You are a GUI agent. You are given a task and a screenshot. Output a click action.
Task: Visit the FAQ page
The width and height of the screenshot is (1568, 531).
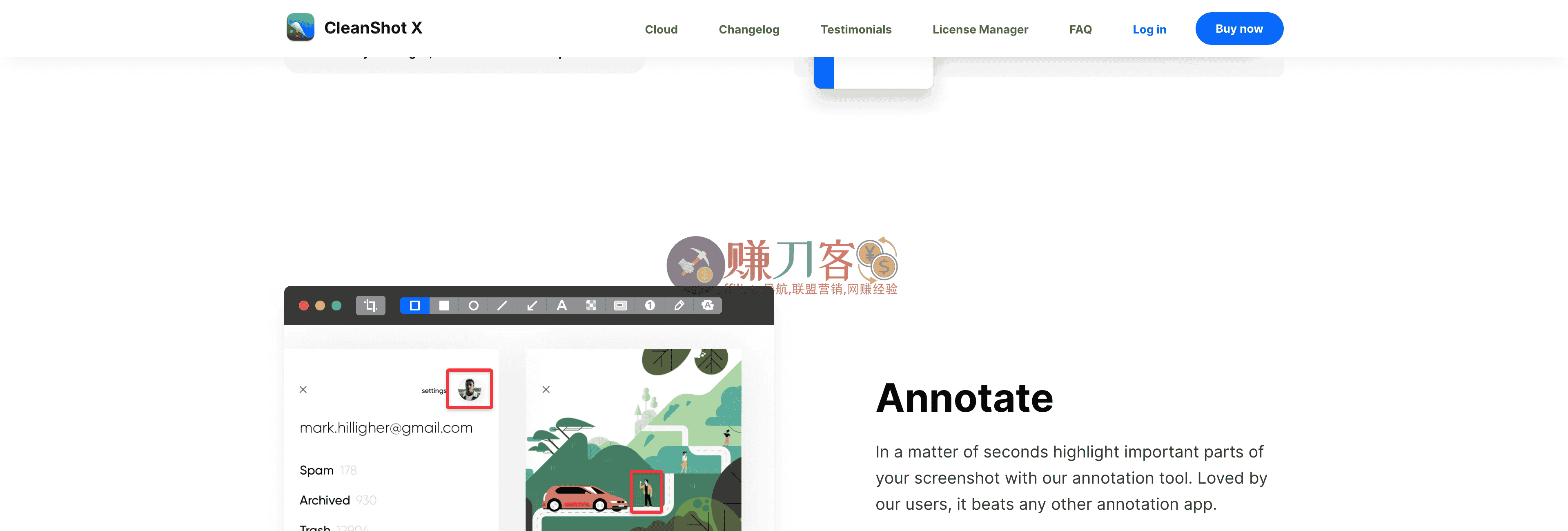tap(1080, 29)
